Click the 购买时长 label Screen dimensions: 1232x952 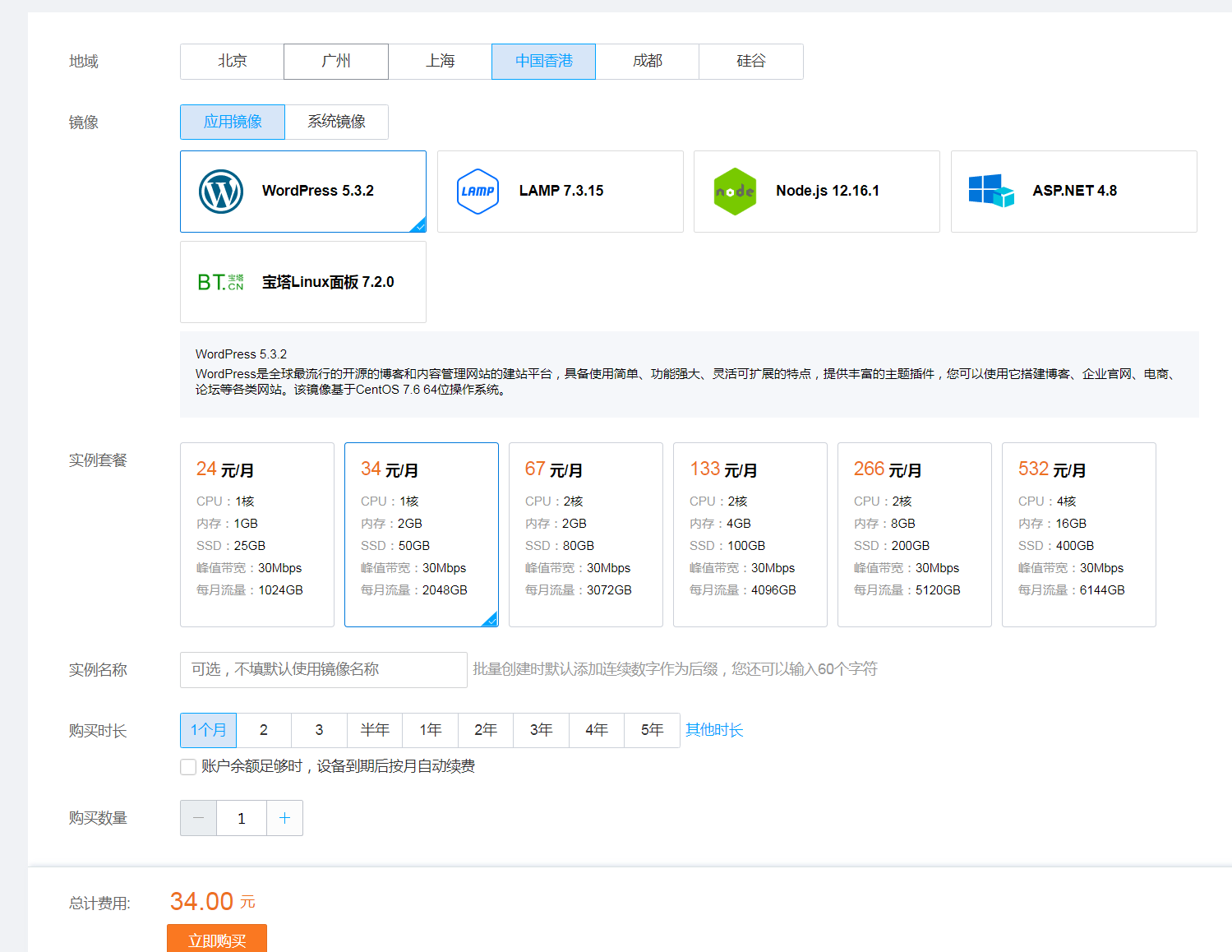pyautogui.click(x=98, y=731)
